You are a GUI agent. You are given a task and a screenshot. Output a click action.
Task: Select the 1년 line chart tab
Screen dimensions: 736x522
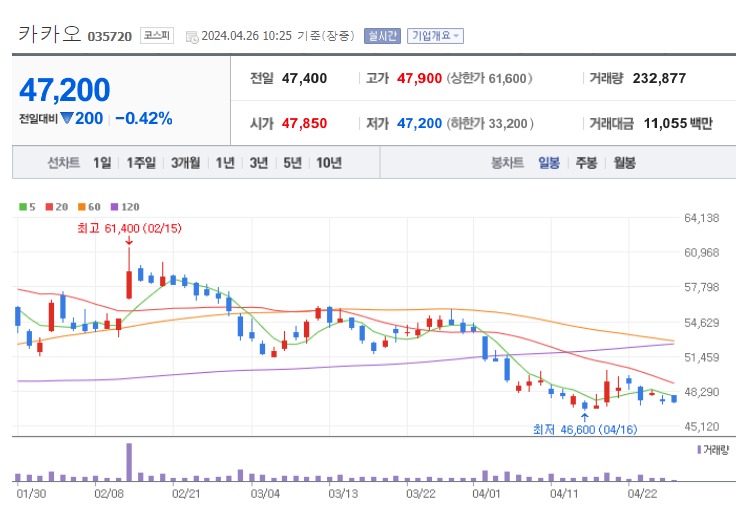click(x=225, y=163)
